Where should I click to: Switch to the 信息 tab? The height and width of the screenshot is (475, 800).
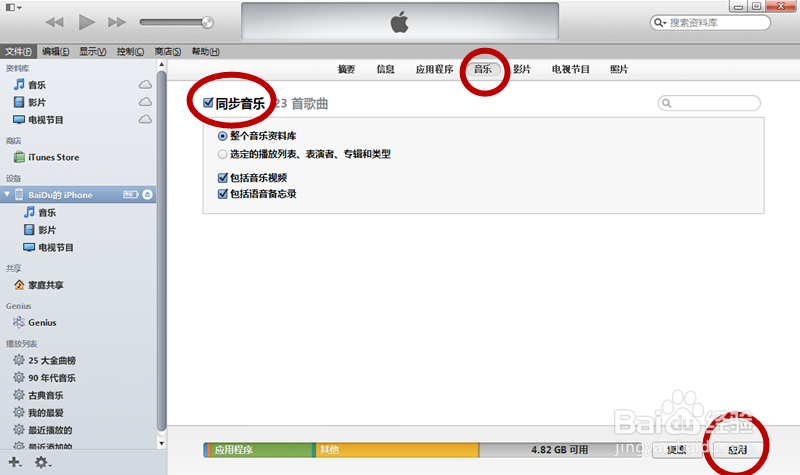pyautogui.click(x=385, y=69)
